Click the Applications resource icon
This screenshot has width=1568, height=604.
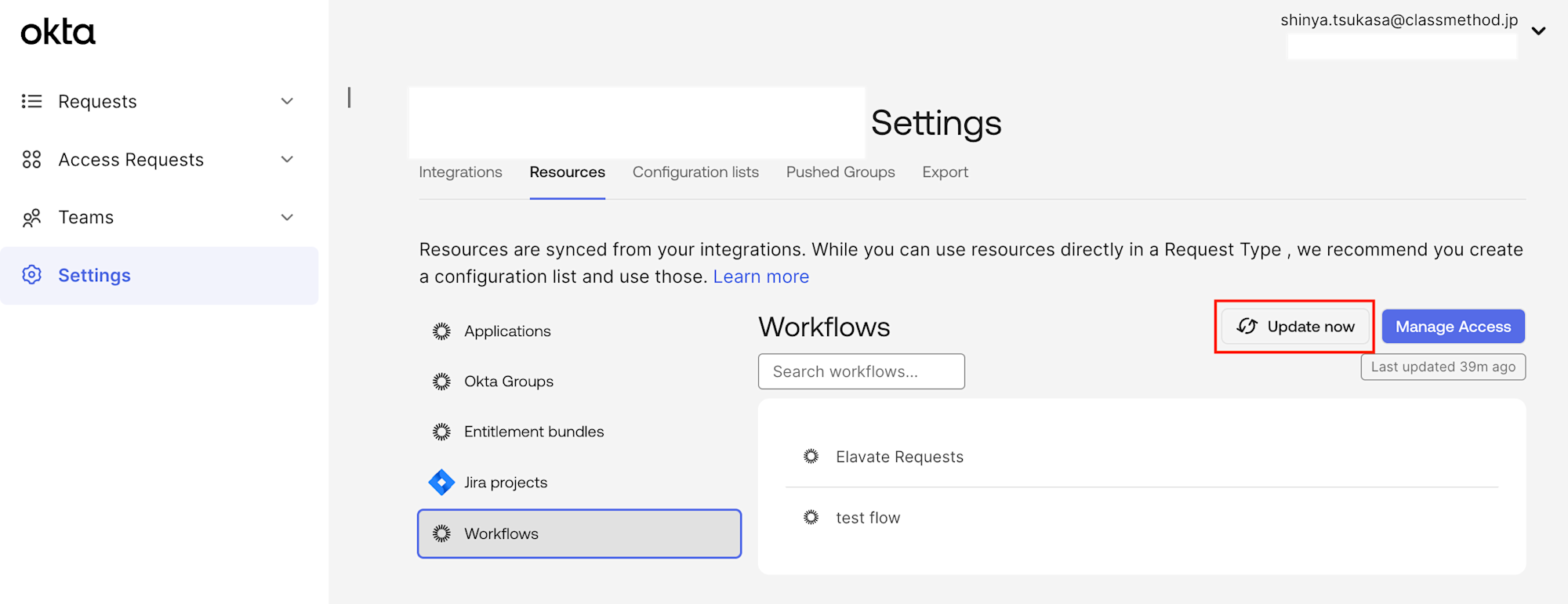click(441, 331)
